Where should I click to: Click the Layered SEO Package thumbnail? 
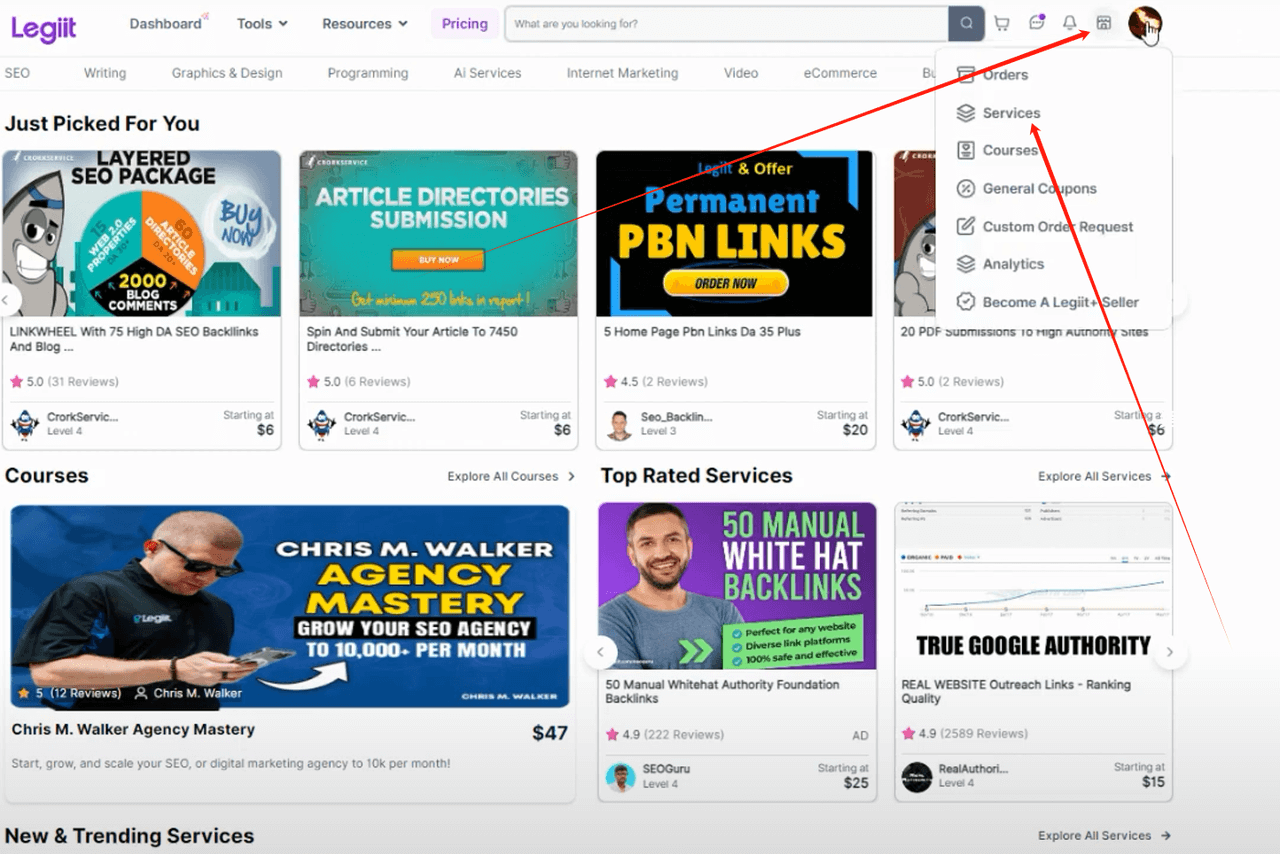[x=142, y=234]
